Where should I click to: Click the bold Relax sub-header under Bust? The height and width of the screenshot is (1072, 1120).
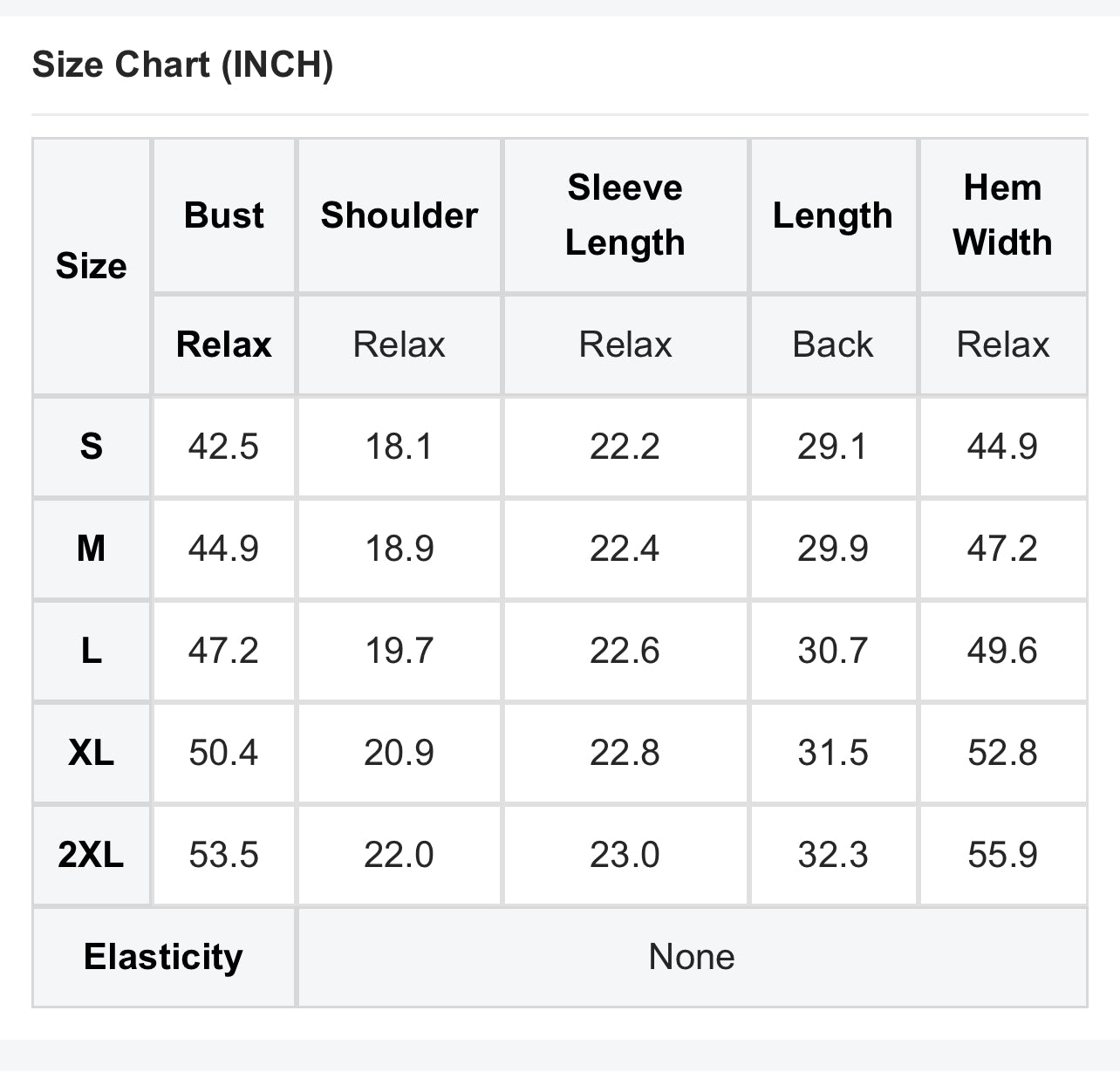223,345
